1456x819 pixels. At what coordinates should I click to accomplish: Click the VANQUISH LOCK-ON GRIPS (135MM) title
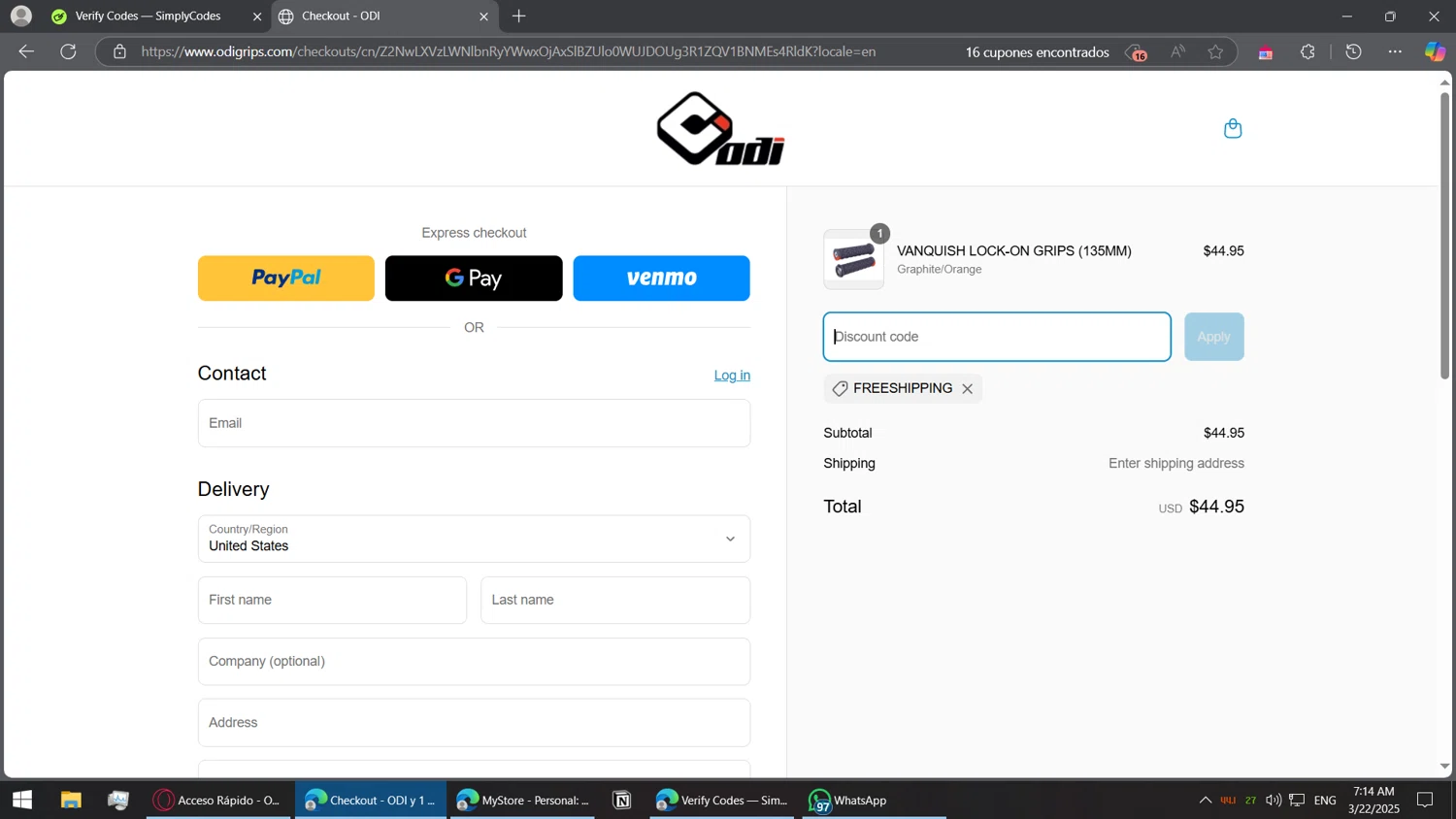tap(1014, 250)
